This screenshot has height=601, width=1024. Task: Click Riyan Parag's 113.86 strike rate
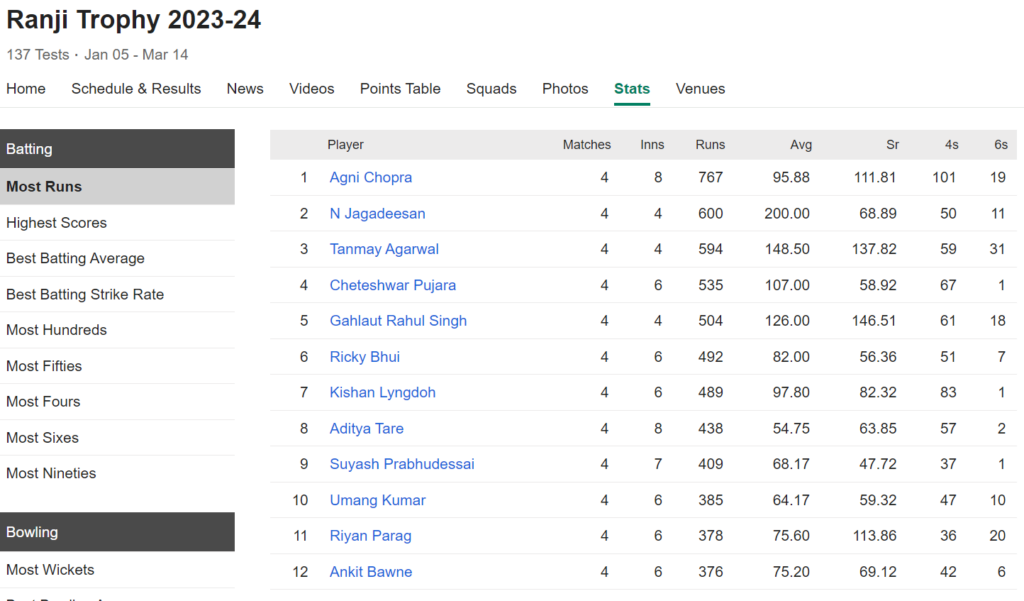[x=874, y=536]
